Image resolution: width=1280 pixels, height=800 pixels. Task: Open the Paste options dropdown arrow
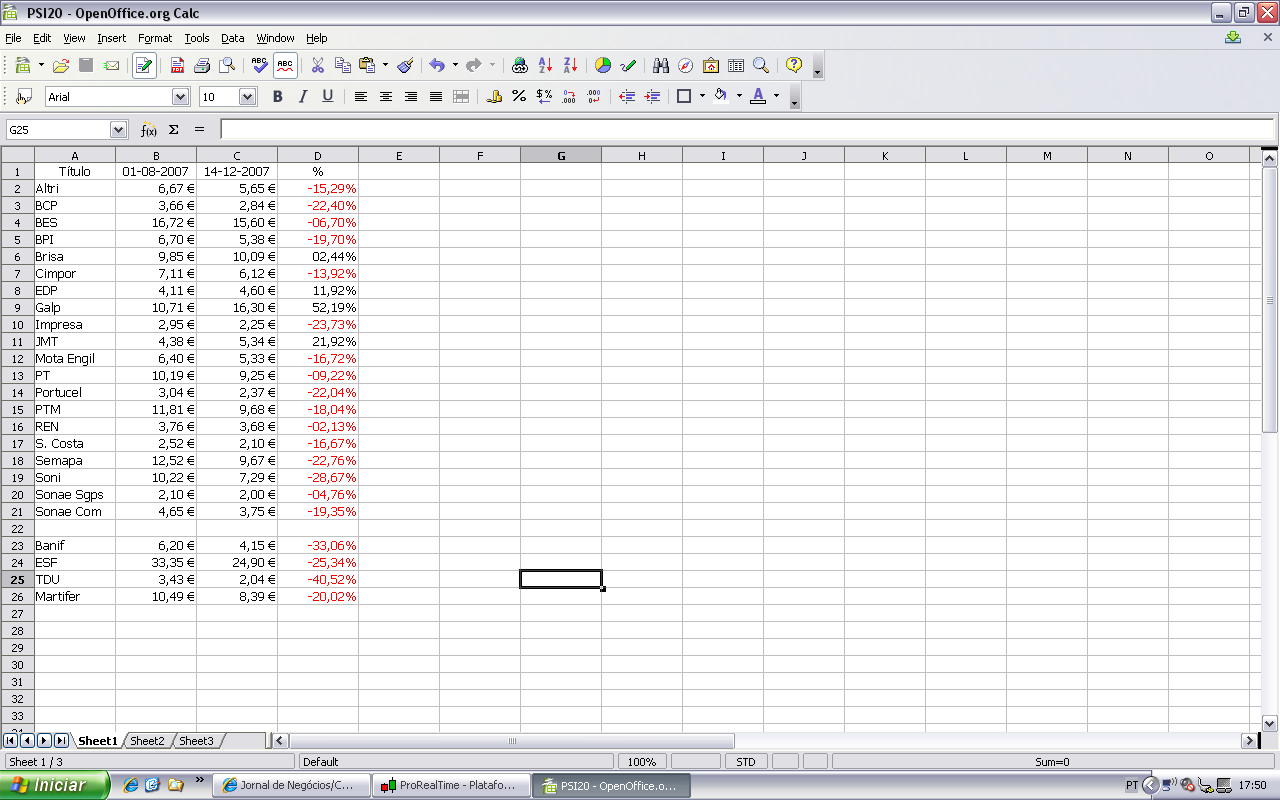coord(385,66)
